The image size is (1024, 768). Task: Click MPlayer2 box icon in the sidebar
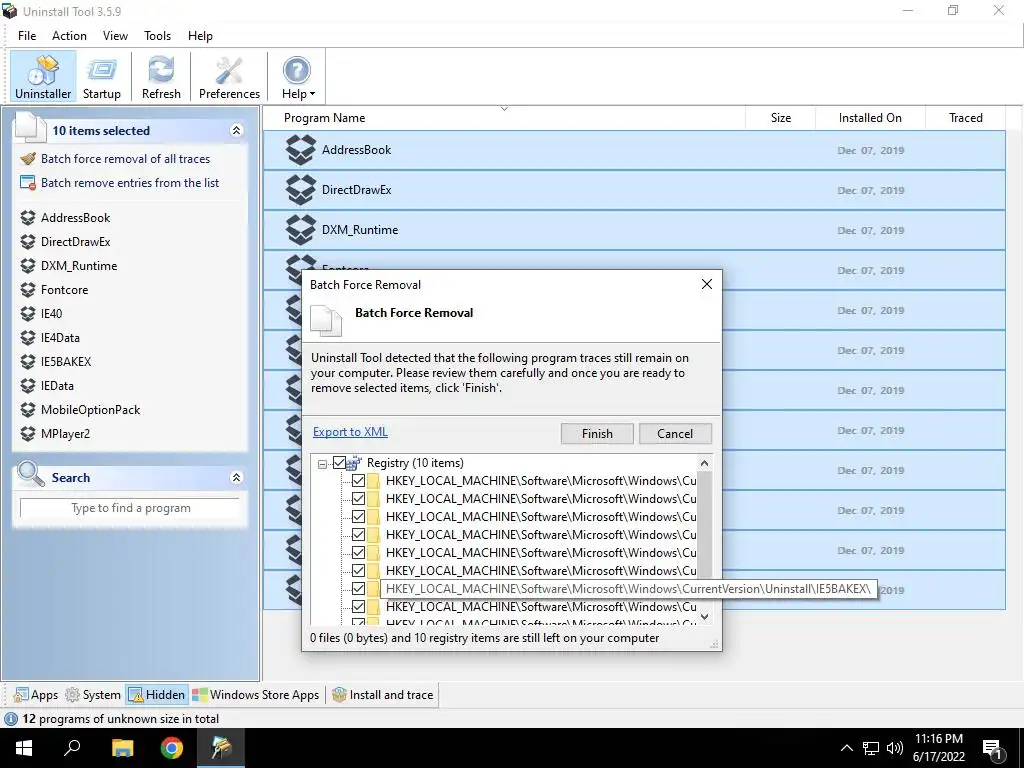click(x=27, y=434)
